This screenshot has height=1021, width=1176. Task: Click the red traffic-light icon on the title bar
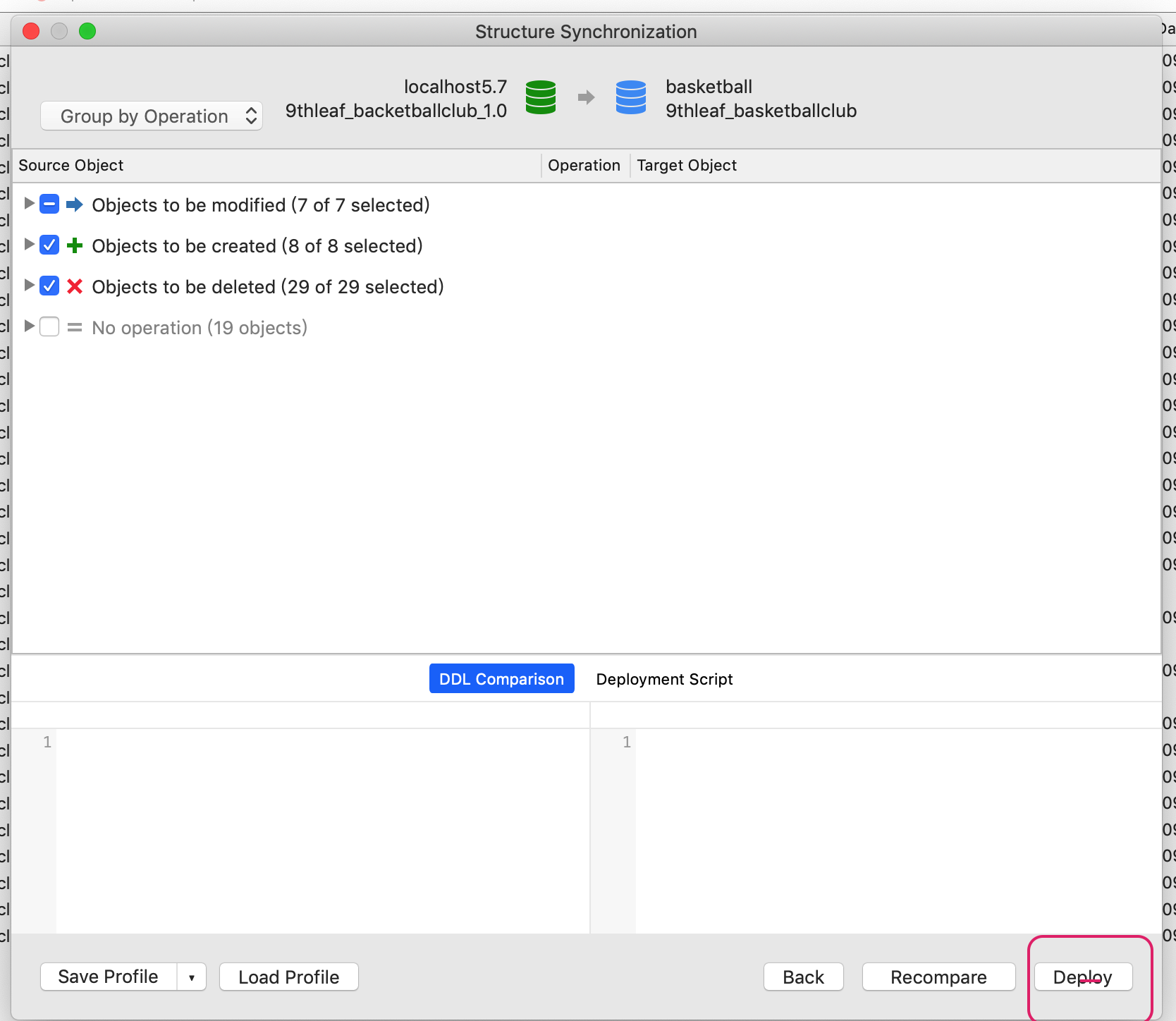point(31,31)
